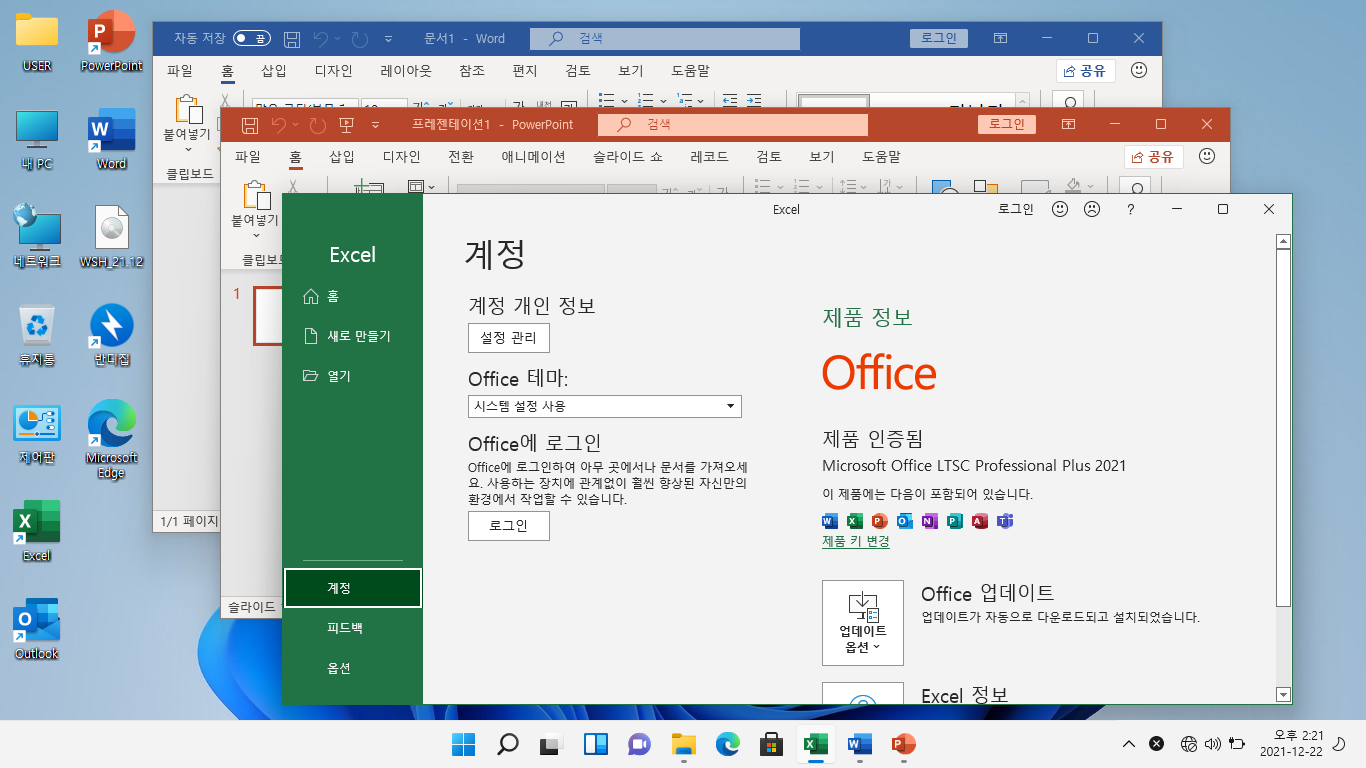Screen dimensions: 1366x768
Task: Click Undo icon in PowerPoint title bar
Action: click(x=279, y=124)
